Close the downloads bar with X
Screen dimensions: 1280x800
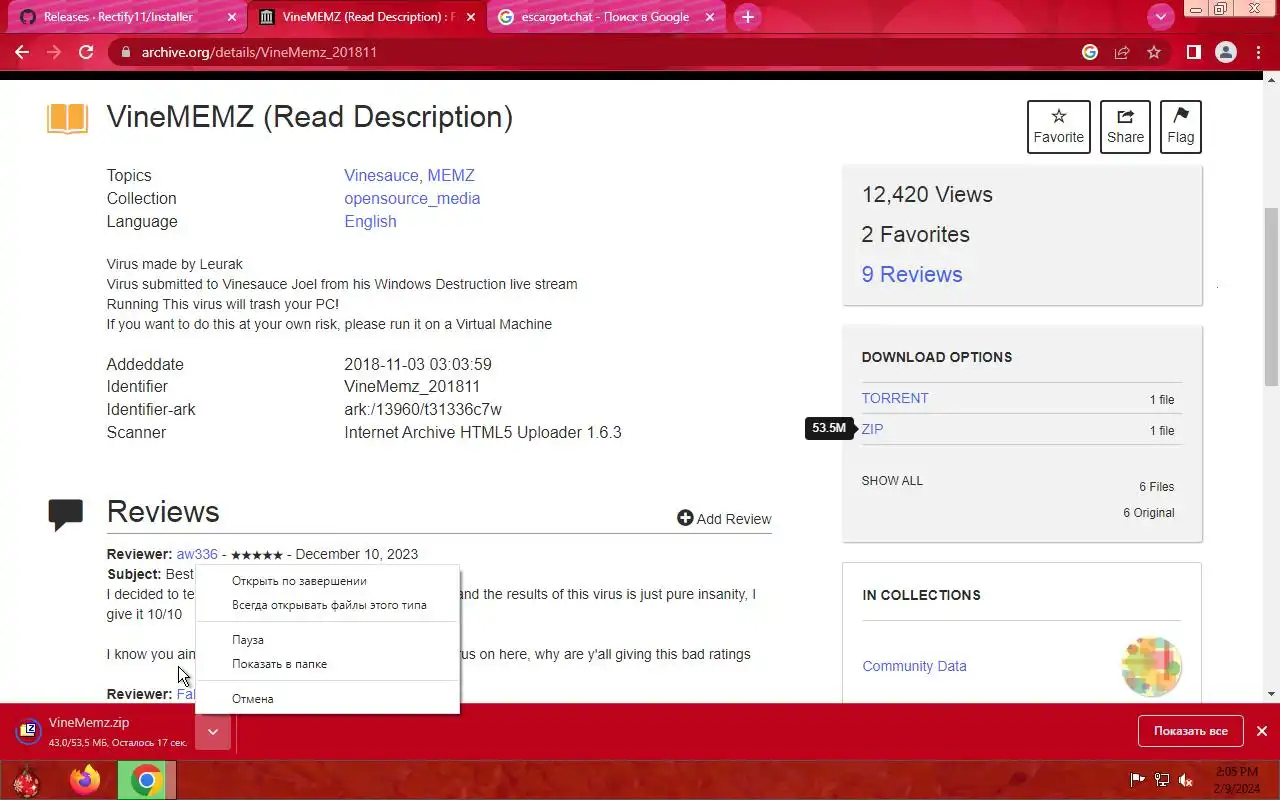click(x=1262, y=731)
